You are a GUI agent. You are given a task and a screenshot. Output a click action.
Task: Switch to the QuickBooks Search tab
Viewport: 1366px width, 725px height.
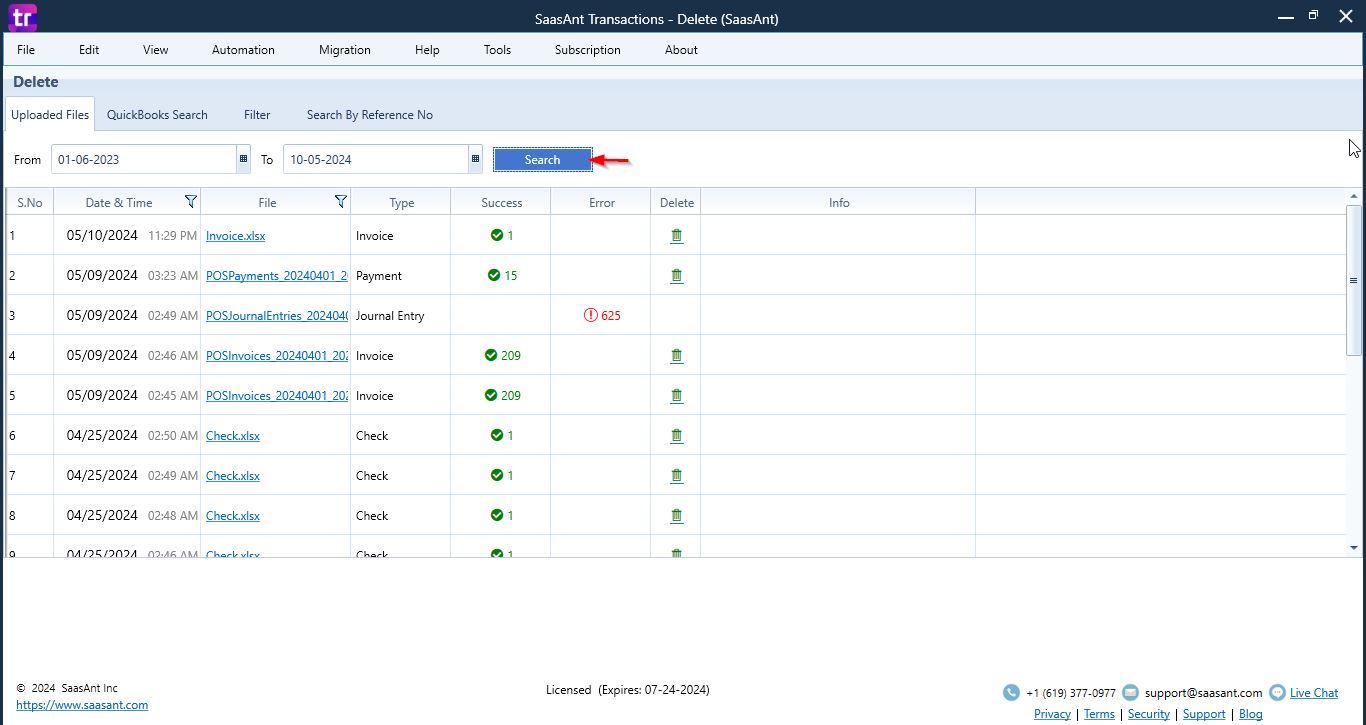click(157, 115)
